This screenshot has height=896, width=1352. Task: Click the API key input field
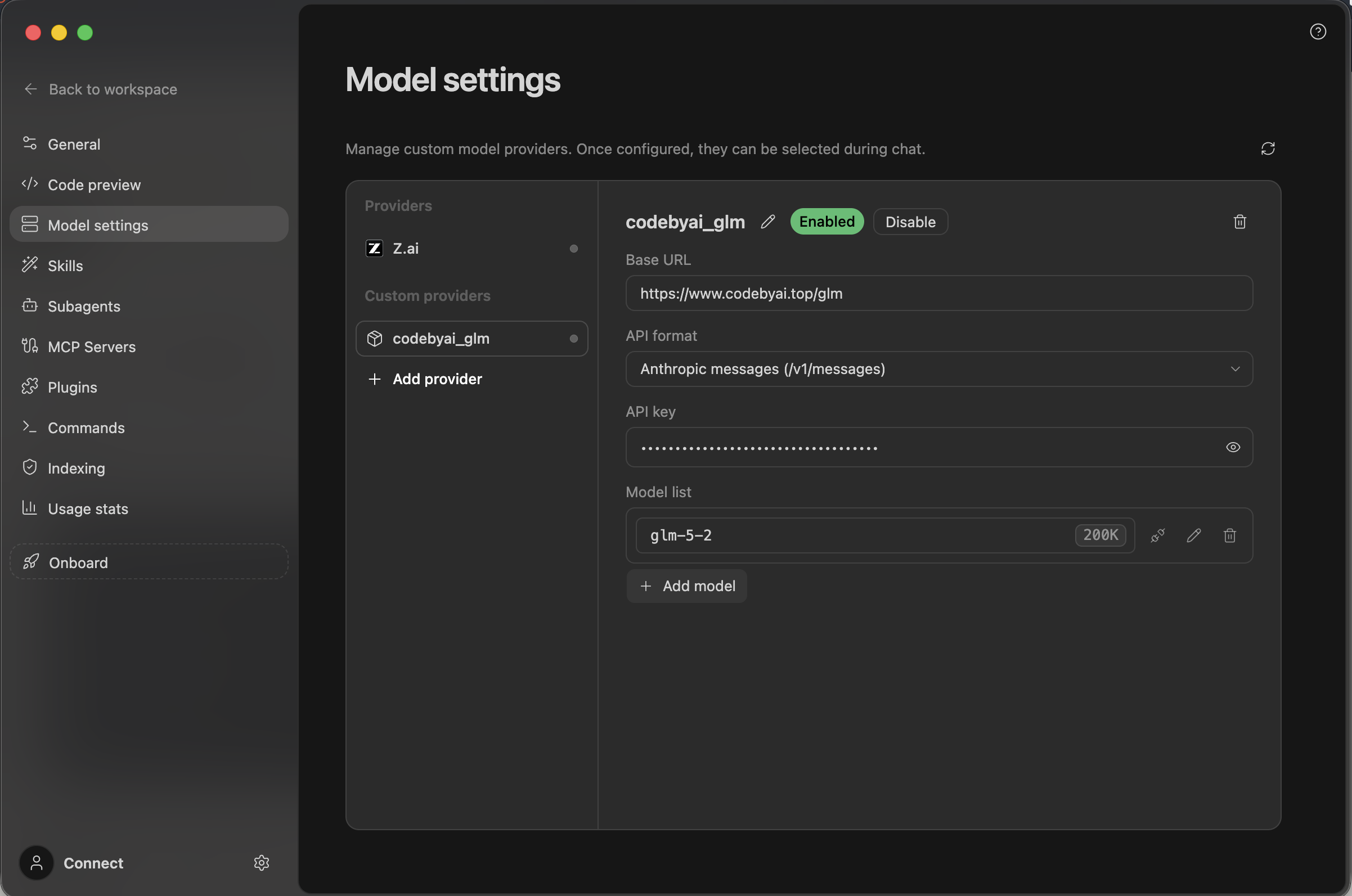tap(939, 447)
